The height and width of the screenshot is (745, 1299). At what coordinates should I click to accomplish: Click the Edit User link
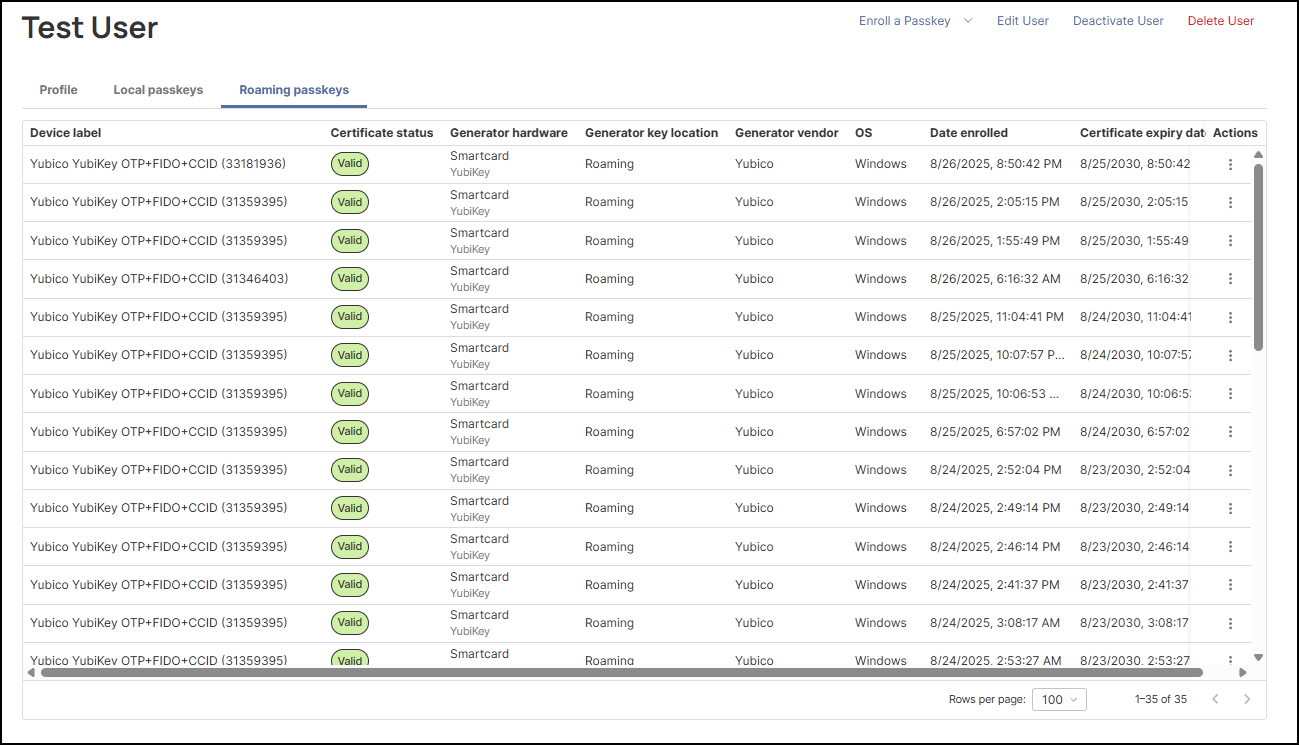pyautogui.click(x=1022, y=21)
